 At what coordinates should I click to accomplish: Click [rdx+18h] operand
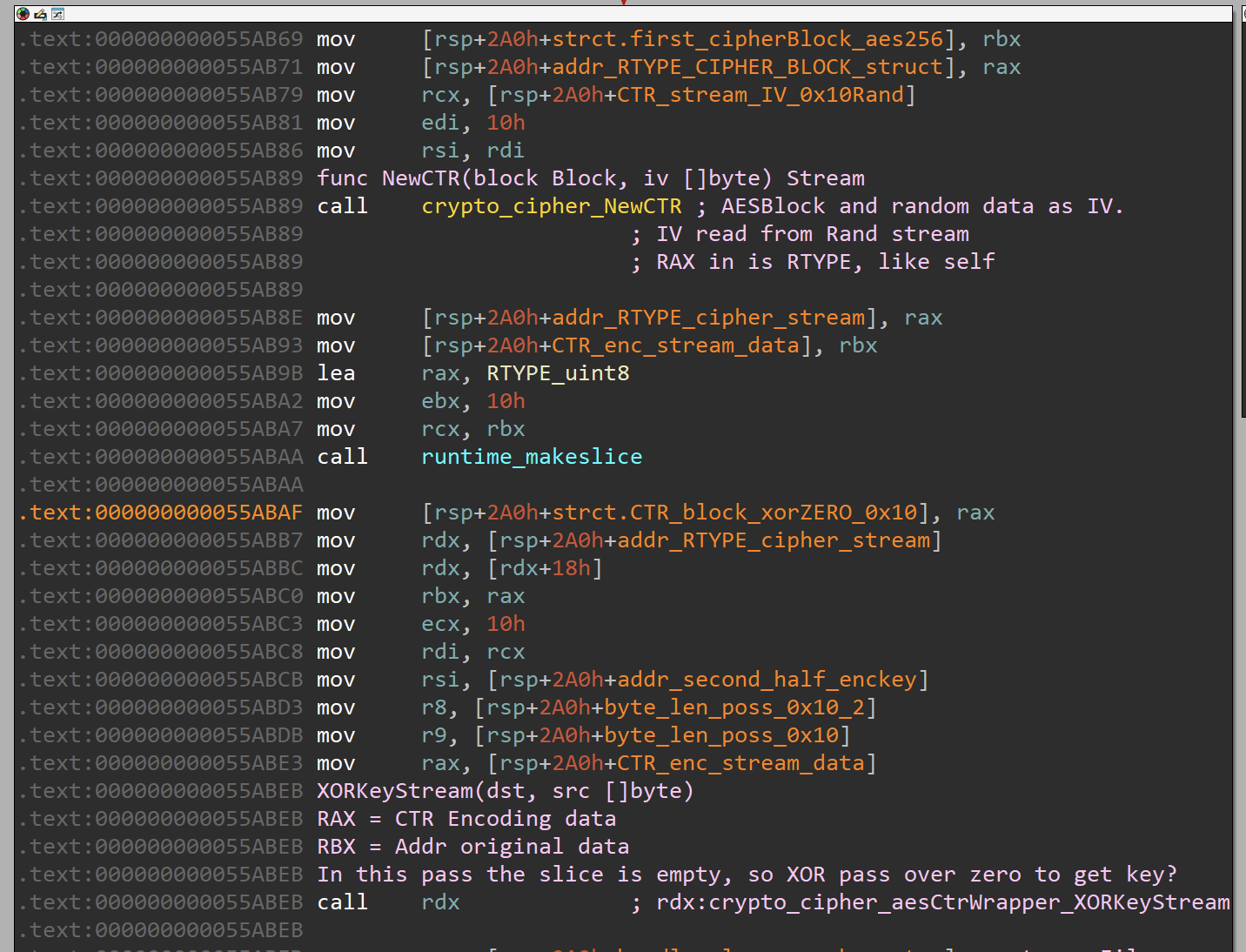point(545,568)
